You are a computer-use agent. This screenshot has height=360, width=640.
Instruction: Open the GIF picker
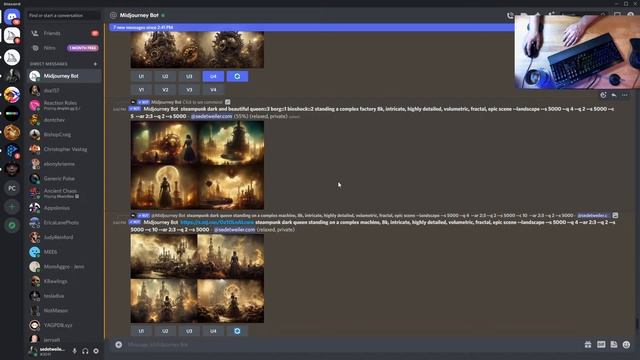click(601, 344)
